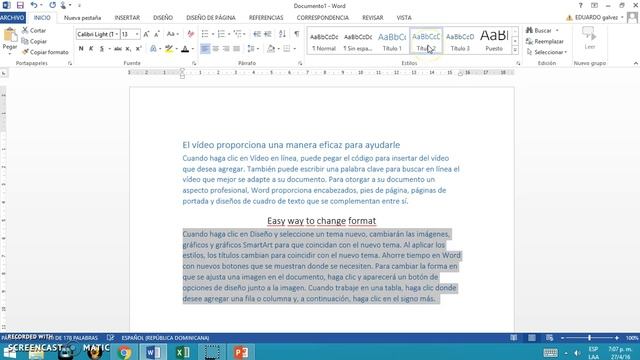Open the DISEÑO DE PÁGINA tab
This screenshot has height=360, width=640.
211,18
